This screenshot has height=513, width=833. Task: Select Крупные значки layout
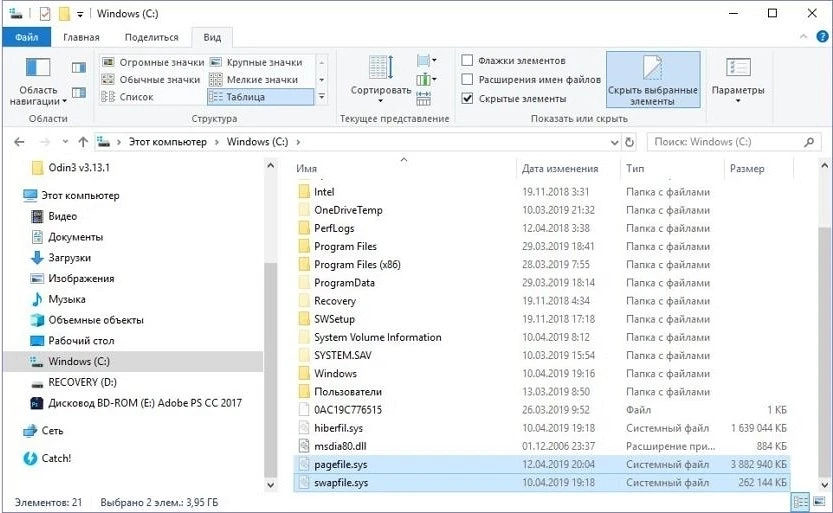pyautogui.click(x=256, y=62)
